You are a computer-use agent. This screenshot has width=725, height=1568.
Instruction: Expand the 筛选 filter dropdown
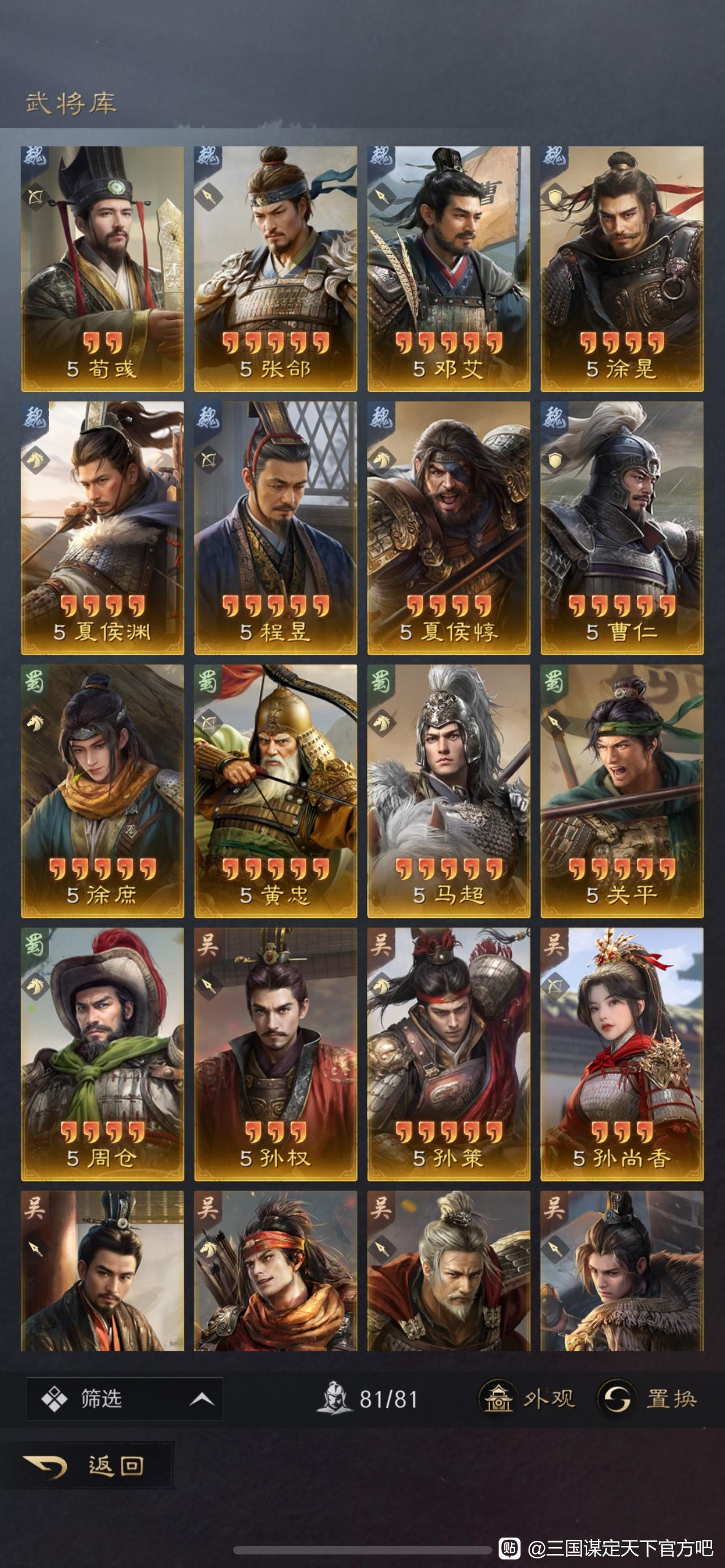click(125, 1399)
